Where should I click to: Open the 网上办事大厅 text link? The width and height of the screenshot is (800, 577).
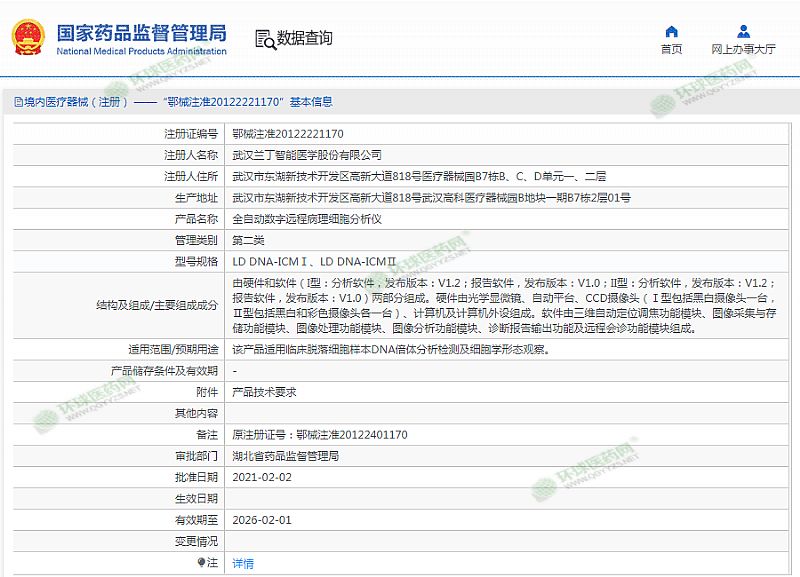[743, 49]
